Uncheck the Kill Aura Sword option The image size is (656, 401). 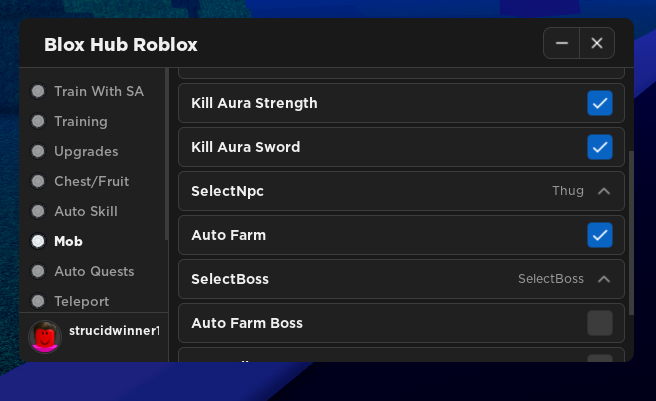(x=600, y=147)
